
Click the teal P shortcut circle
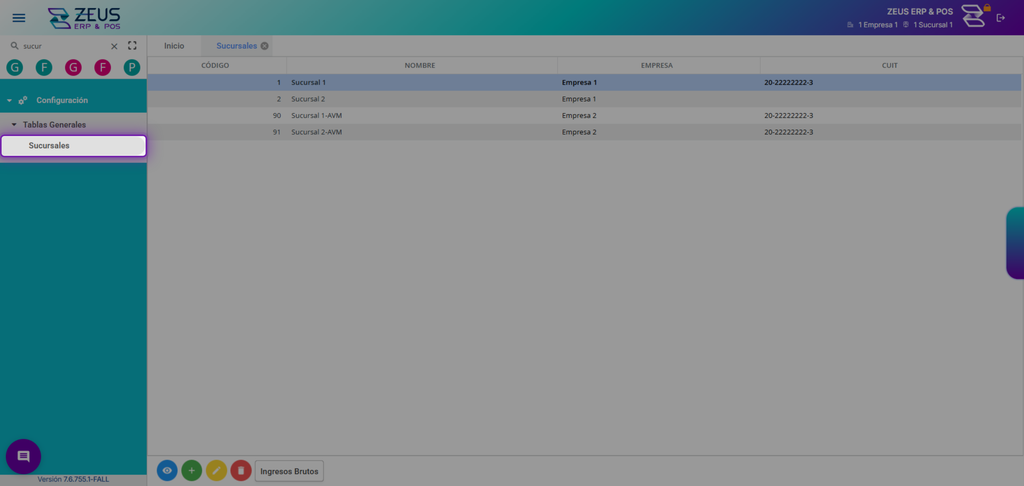coord(132,67)
